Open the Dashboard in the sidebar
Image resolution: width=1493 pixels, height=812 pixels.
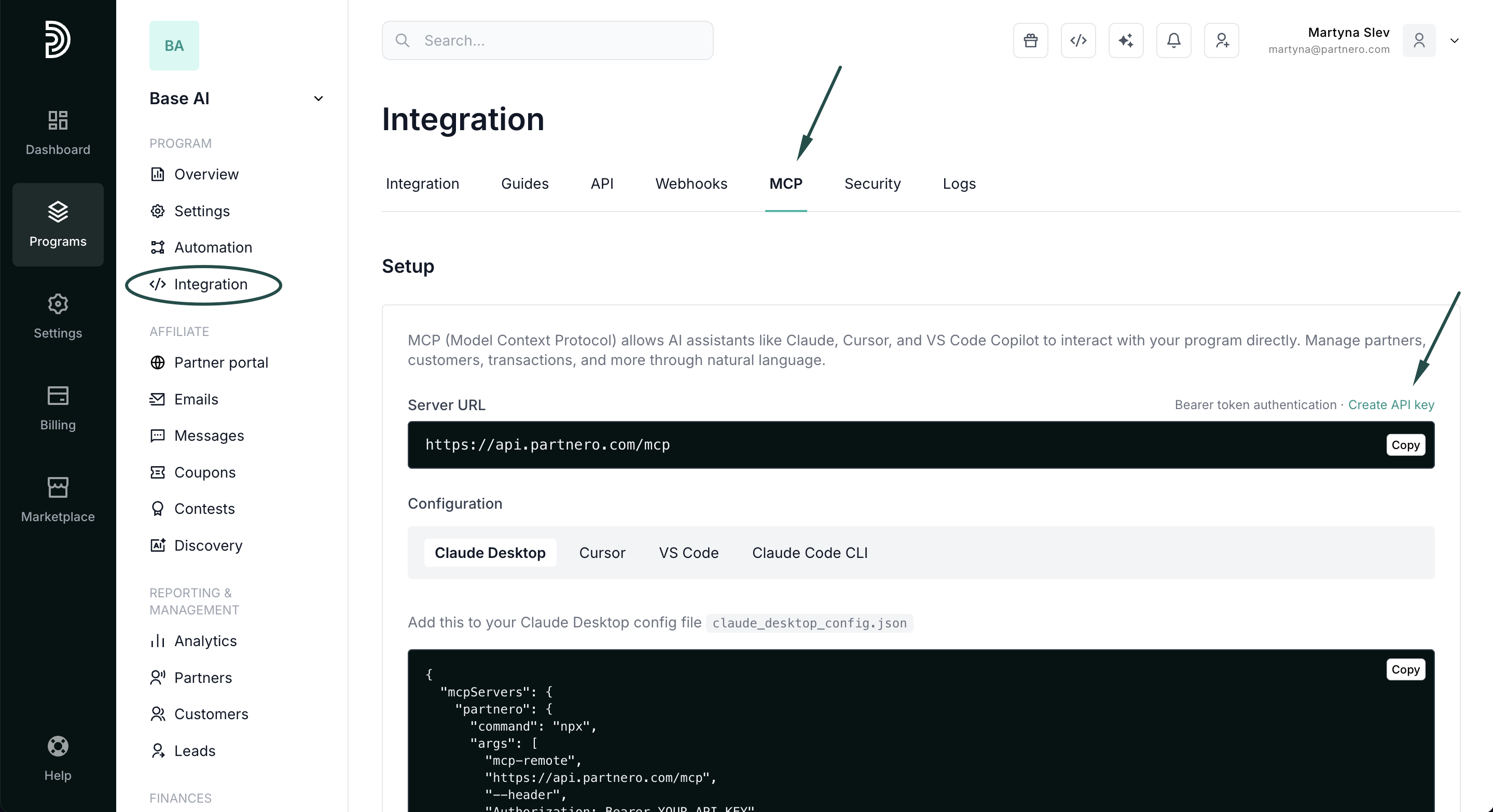coord(58,133)
